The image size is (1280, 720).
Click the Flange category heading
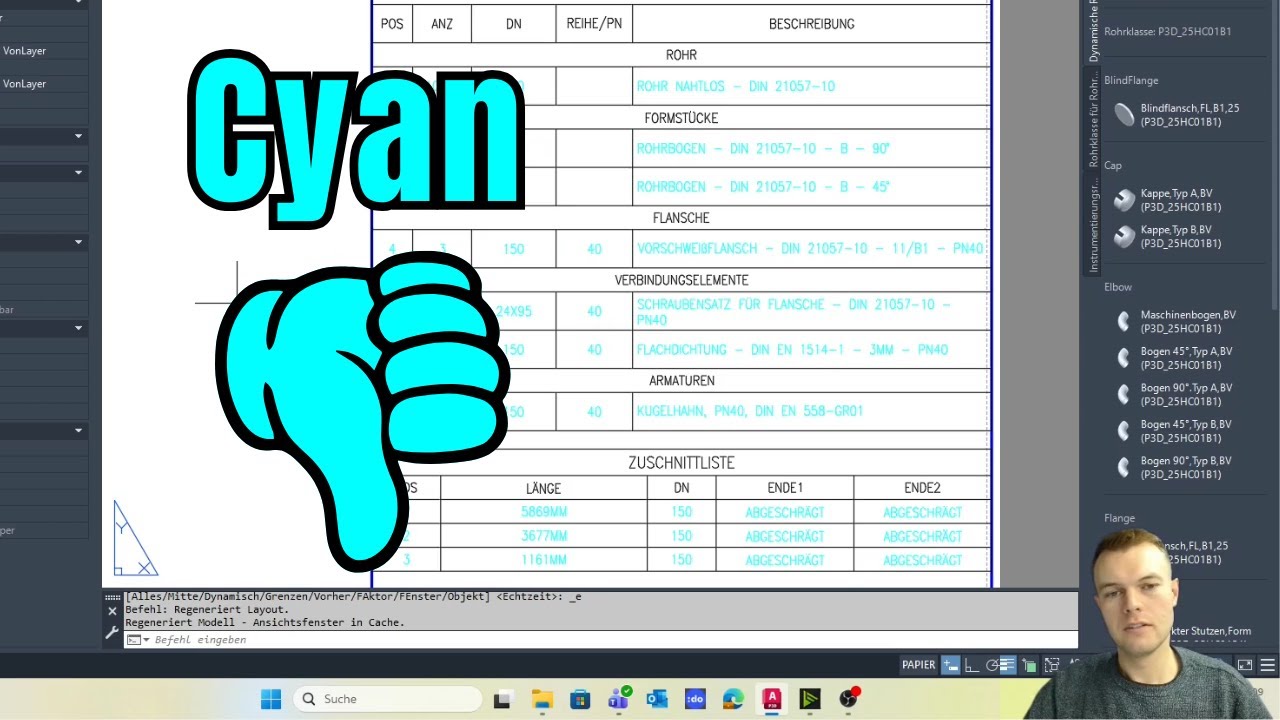(x=1120, y=518)
